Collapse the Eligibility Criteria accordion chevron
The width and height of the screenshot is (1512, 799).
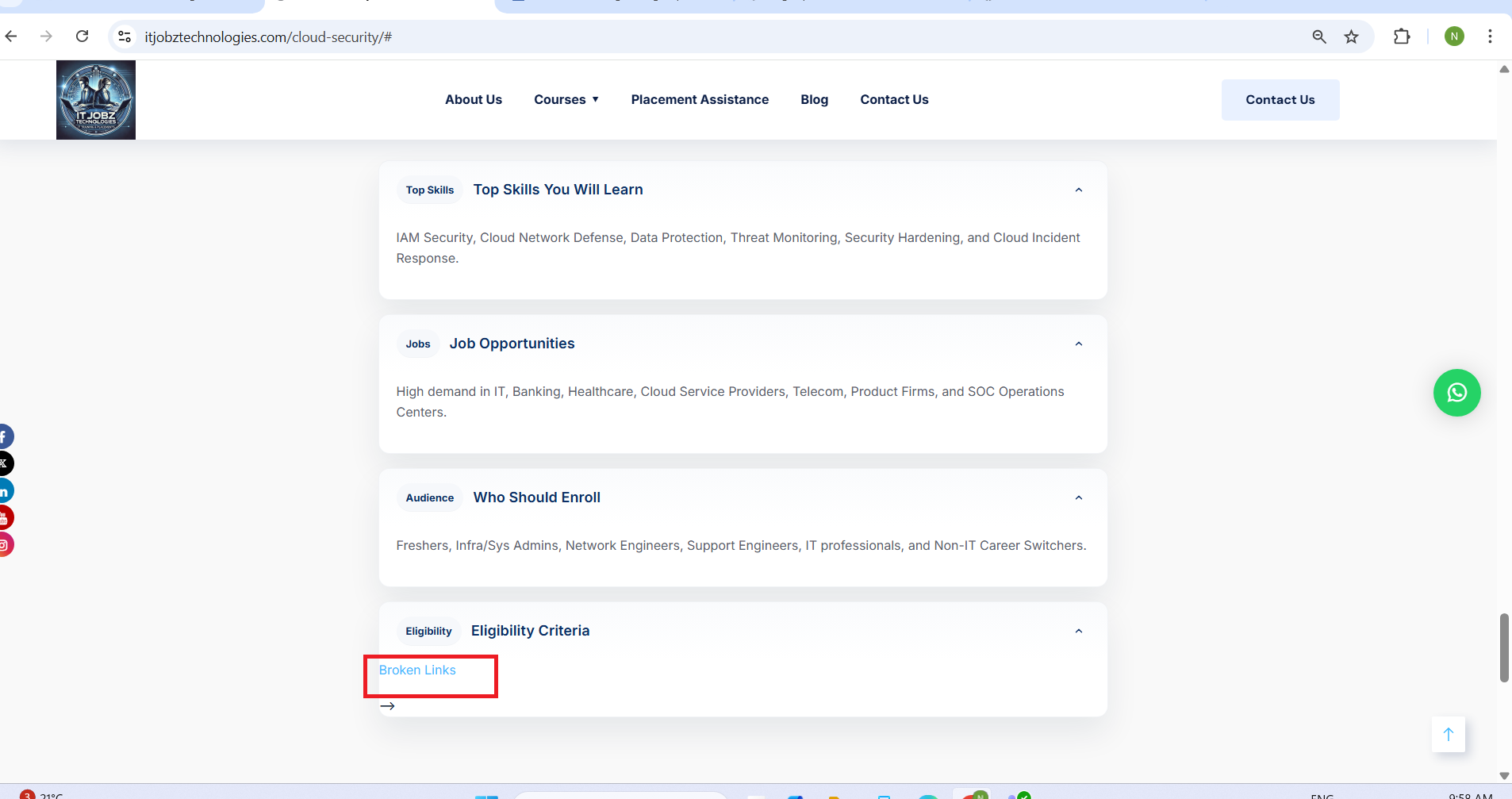click(1078, 631)
